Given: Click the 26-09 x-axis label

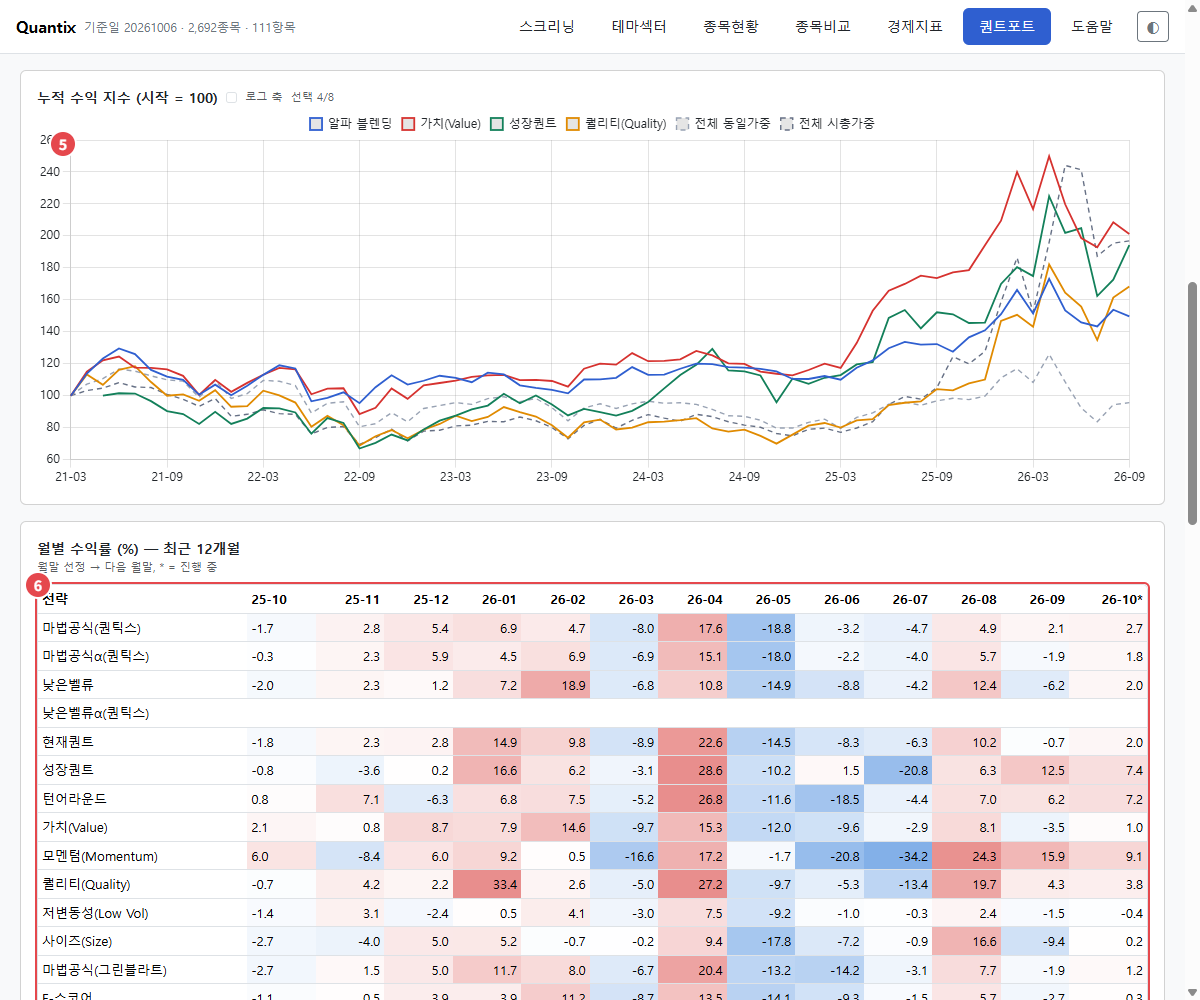Looking at the screenshot, I should tap(1129, 477).
